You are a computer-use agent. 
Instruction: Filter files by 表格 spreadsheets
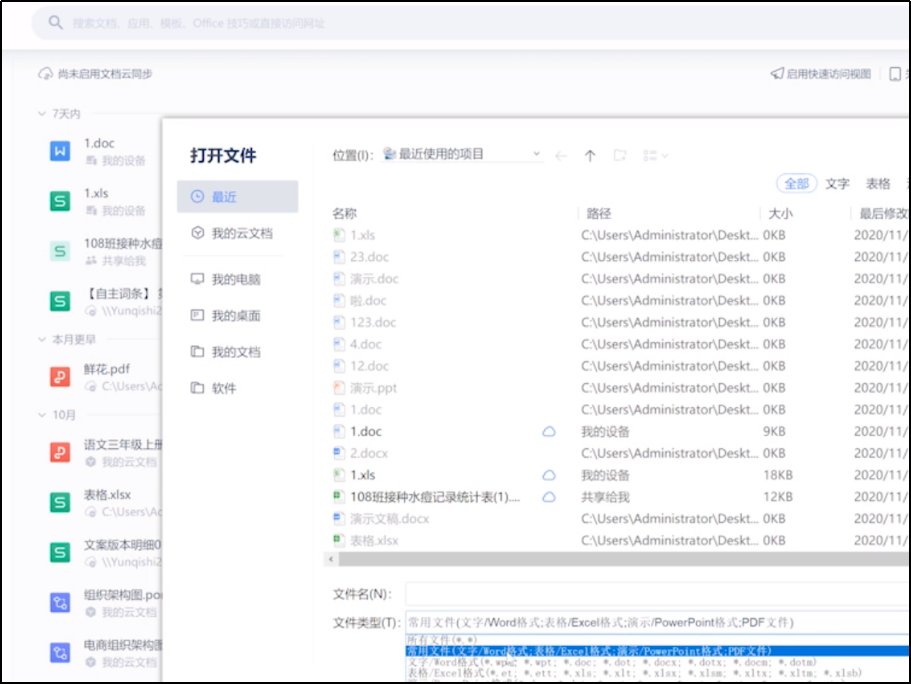pos(878,185)
